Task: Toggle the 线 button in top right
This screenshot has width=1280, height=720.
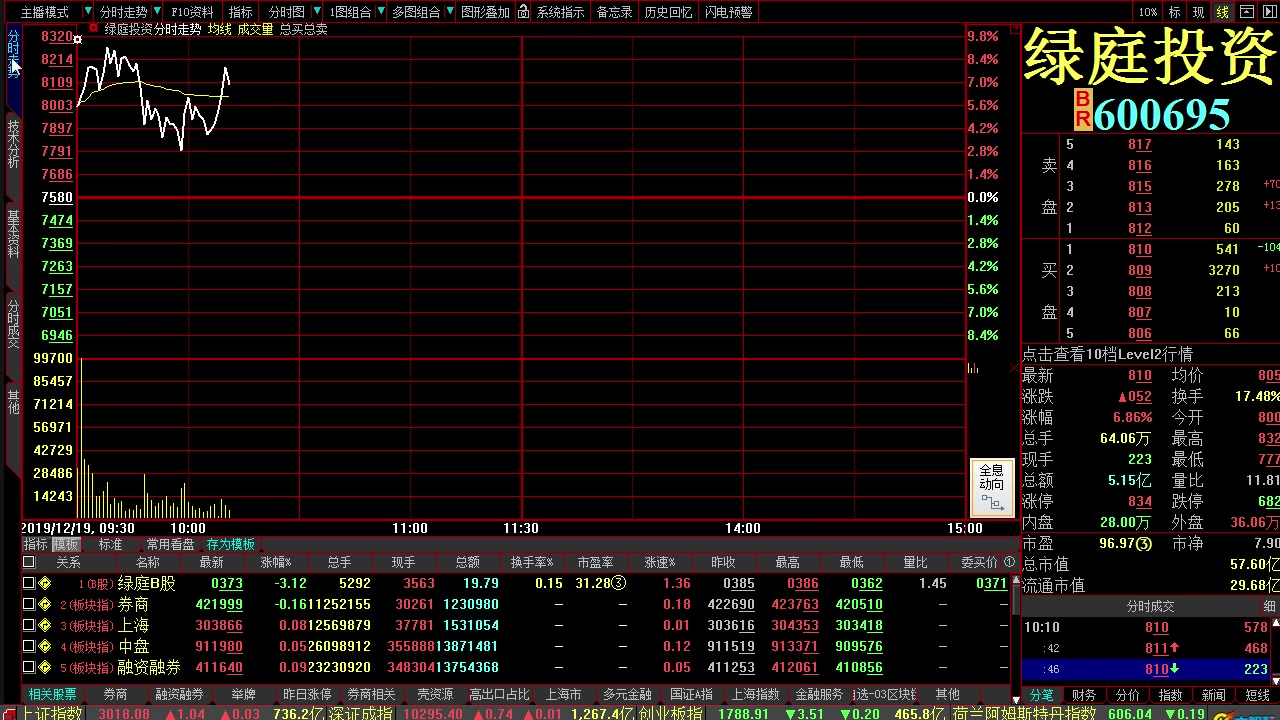Action: click(x=1222, y=12)
